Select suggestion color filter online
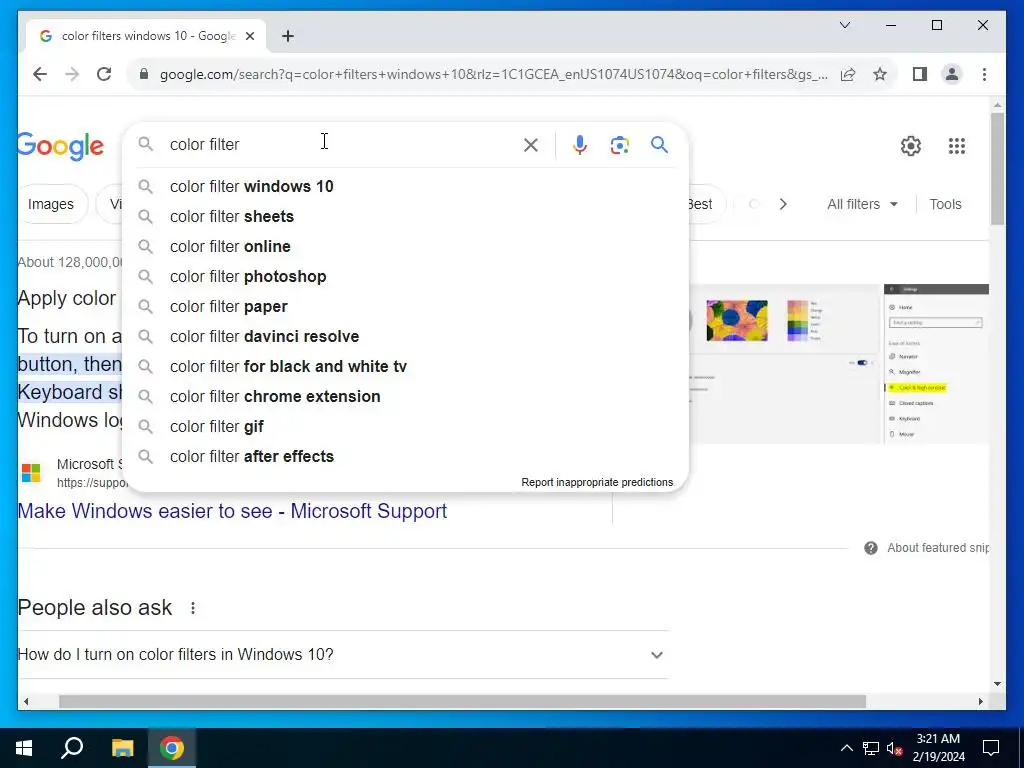The height and width of the screenshot is (768, 1024). [405, 247]
